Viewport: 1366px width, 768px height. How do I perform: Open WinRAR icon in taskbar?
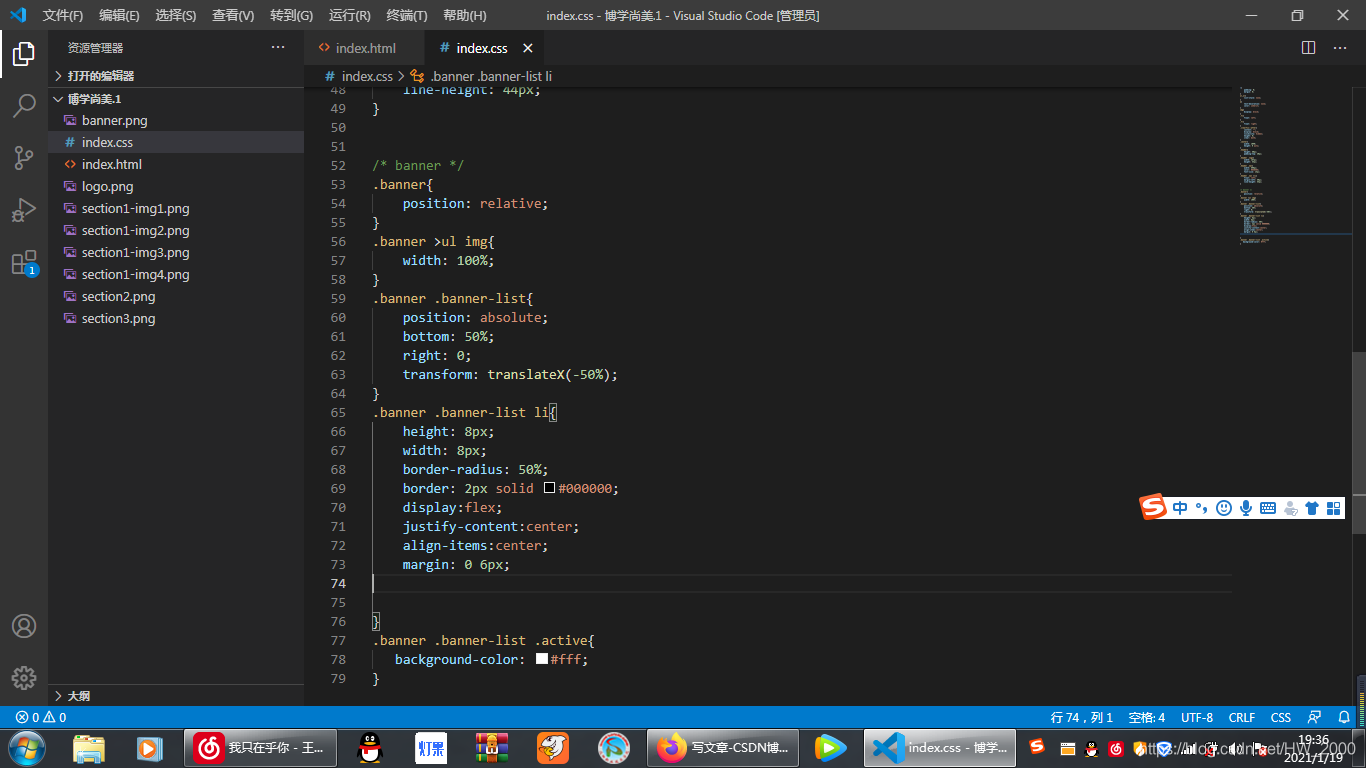[x=491, y=747]
